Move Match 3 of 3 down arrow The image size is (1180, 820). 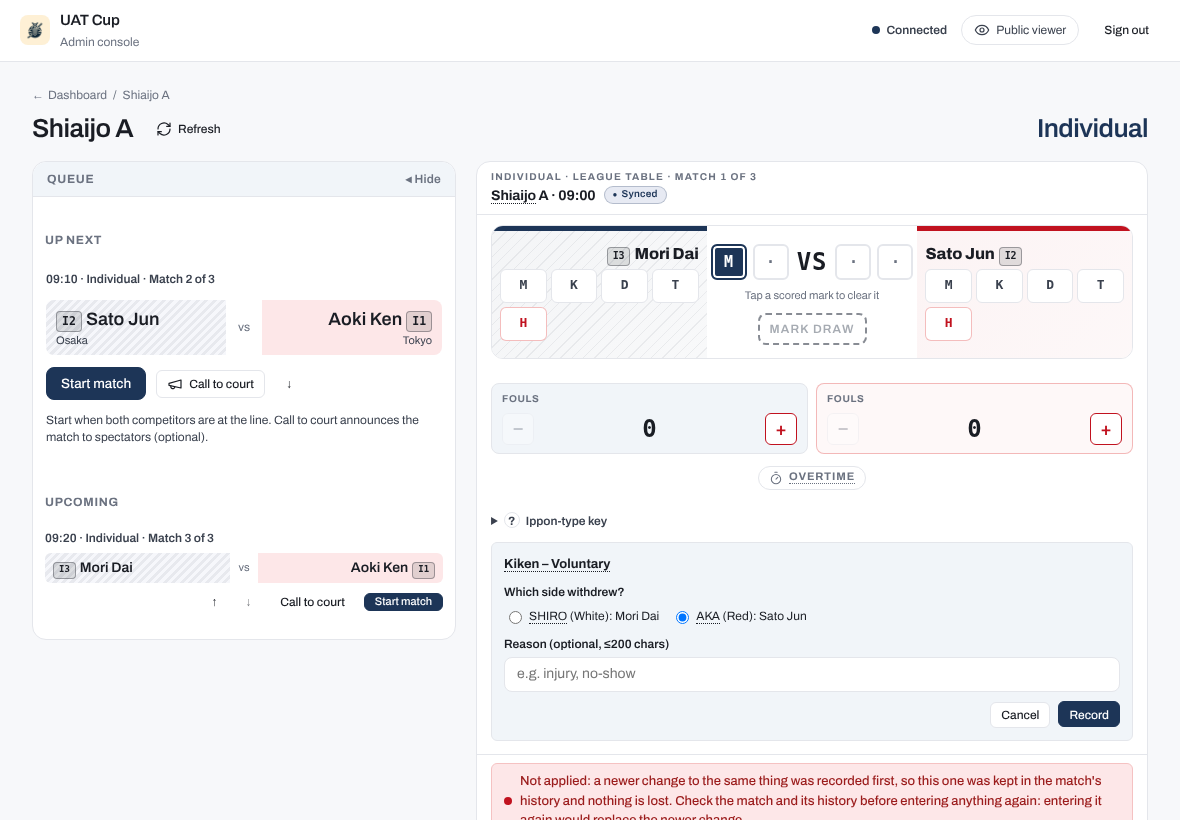(248, 602)
